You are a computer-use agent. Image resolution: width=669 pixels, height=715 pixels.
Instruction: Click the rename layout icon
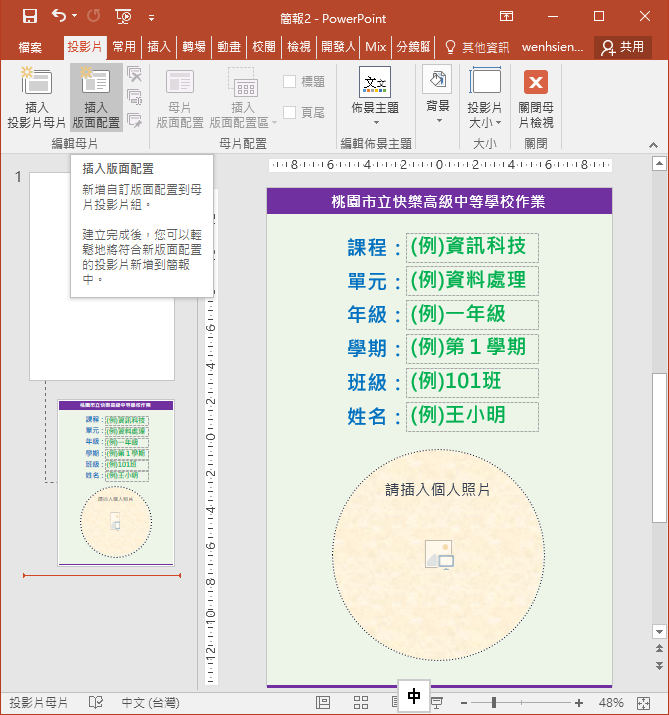(x=135, y=98)
